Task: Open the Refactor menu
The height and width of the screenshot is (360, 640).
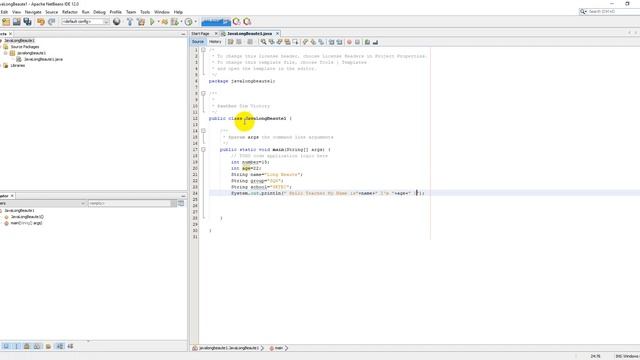Action: tap(70, 12)
